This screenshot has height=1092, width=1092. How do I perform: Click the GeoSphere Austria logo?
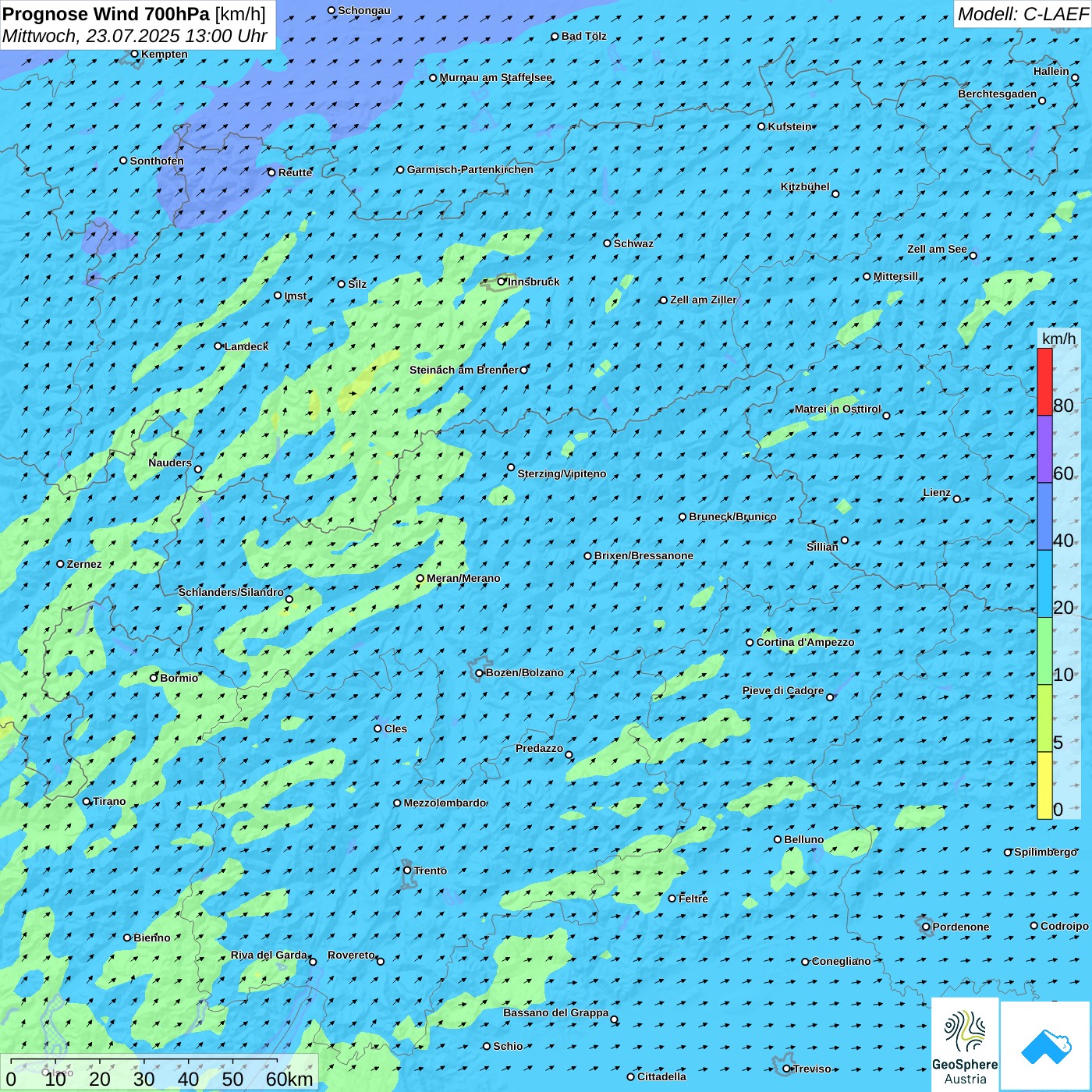965,1044
